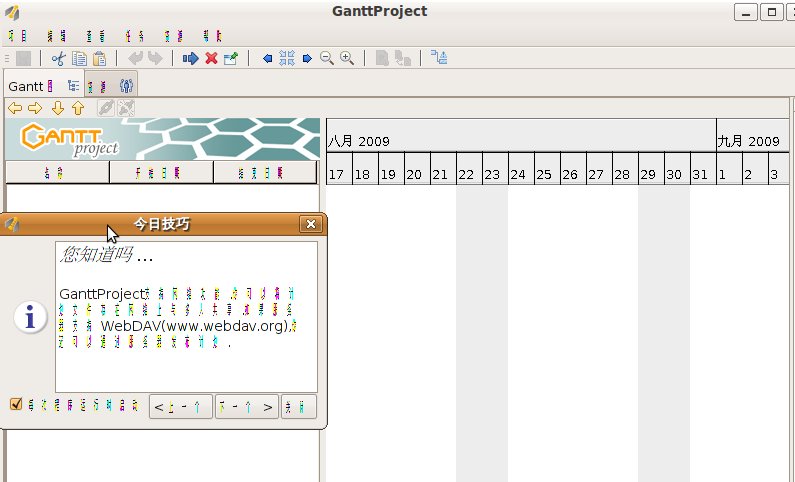The image size is (795, 482).
Task: Click day 3 under 九月 2009
Action: point(779,169)
